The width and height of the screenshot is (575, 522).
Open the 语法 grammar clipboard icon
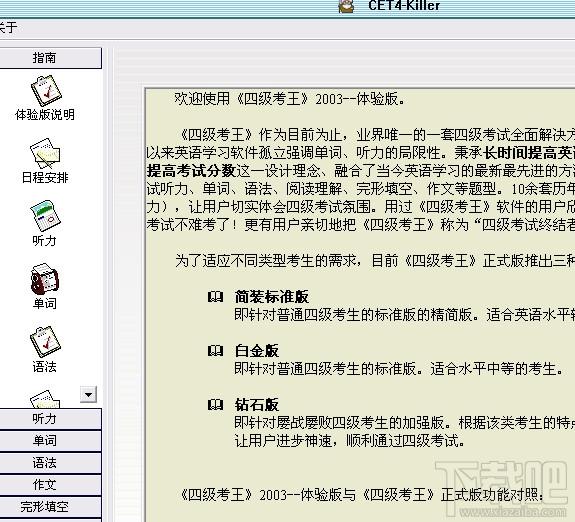coord(45,342)
